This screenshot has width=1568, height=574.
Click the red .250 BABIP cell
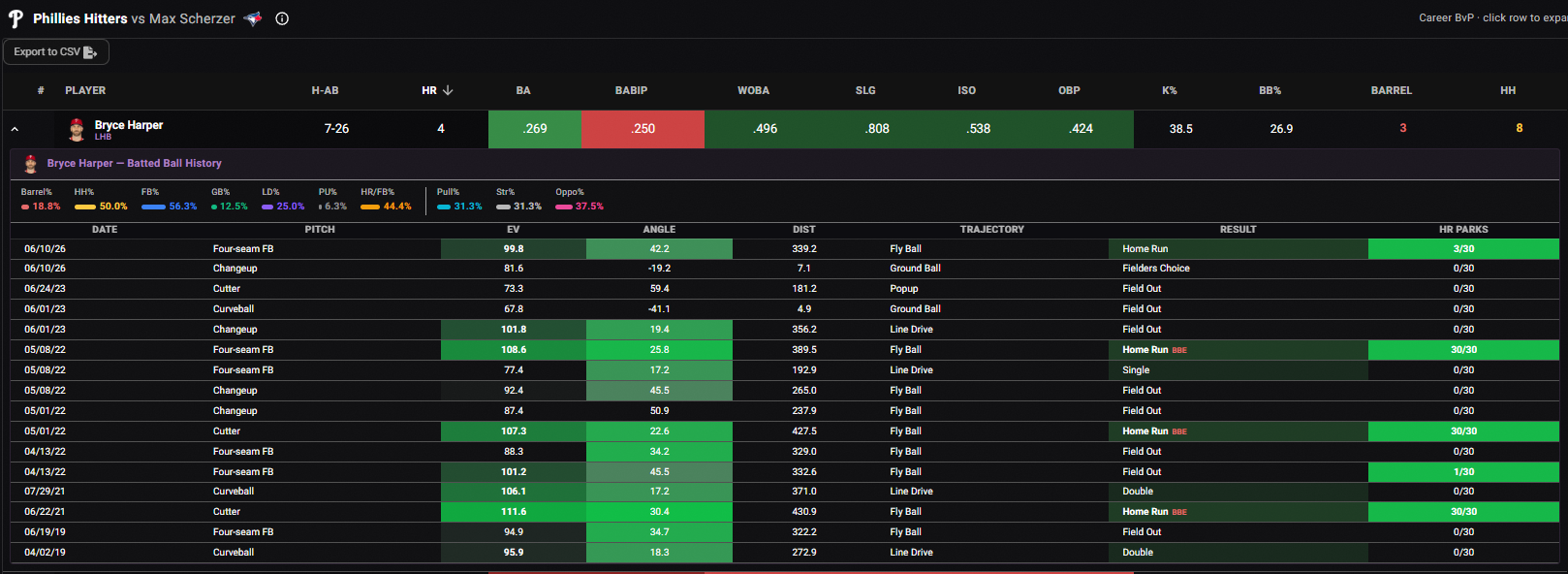coord(643,129)
